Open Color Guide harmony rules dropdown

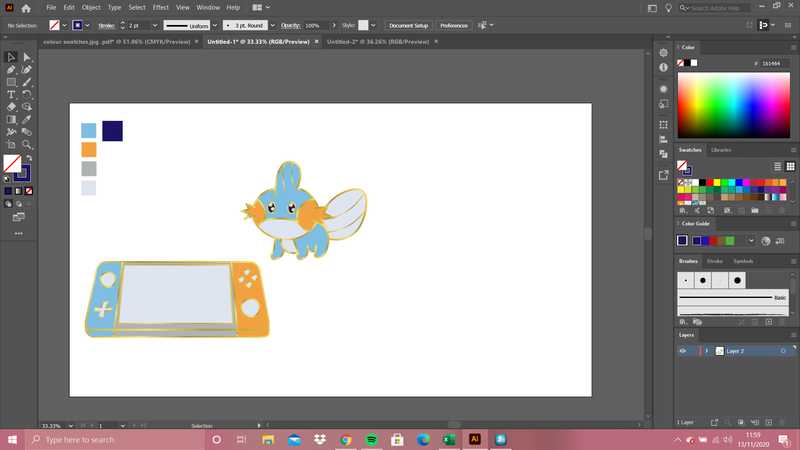click(751, 241)
